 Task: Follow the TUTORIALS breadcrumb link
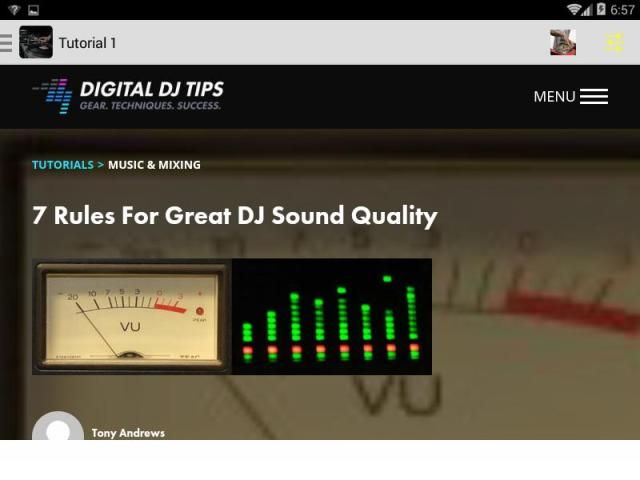click(62, 165)
